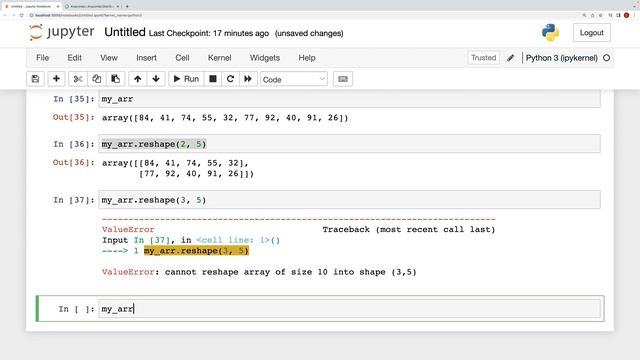Screen dimensions: 640x360
Task: Click the (unsaved changes) text
Action: pos(309,33)
